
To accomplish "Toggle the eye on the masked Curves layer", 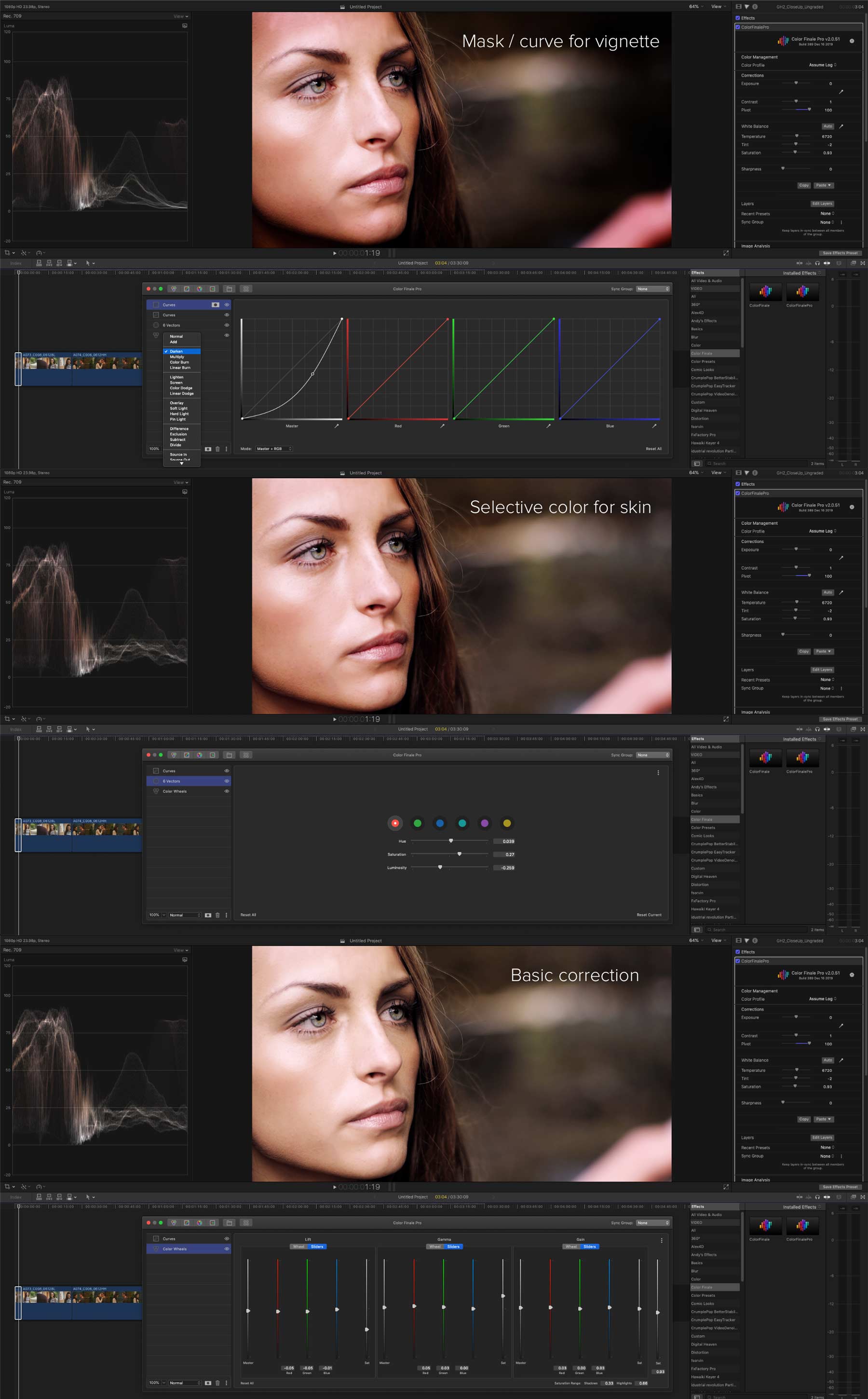I will click(x=227, y=305).
